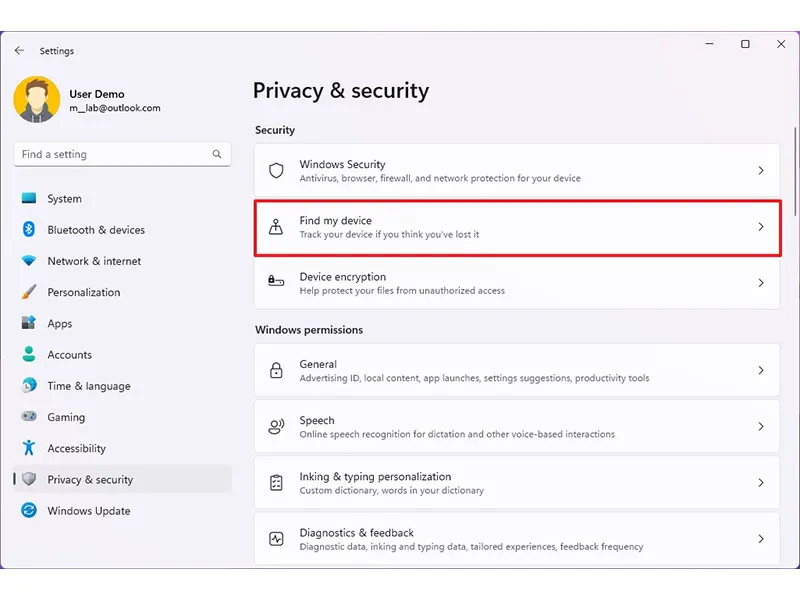Click the Speech icon
This screenshot has width=800, height=600.
tap(276, 426)
